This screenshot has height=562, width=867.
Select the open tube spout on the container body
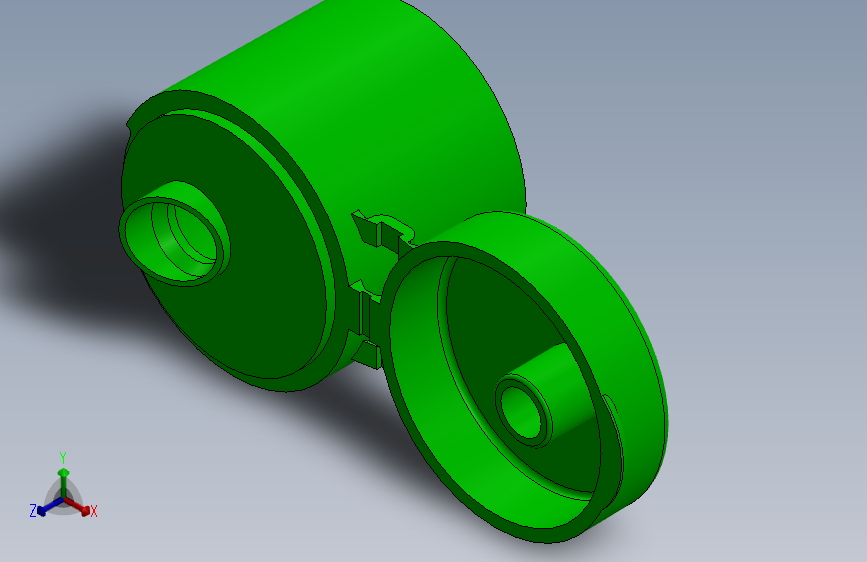[x=174, y=233]
